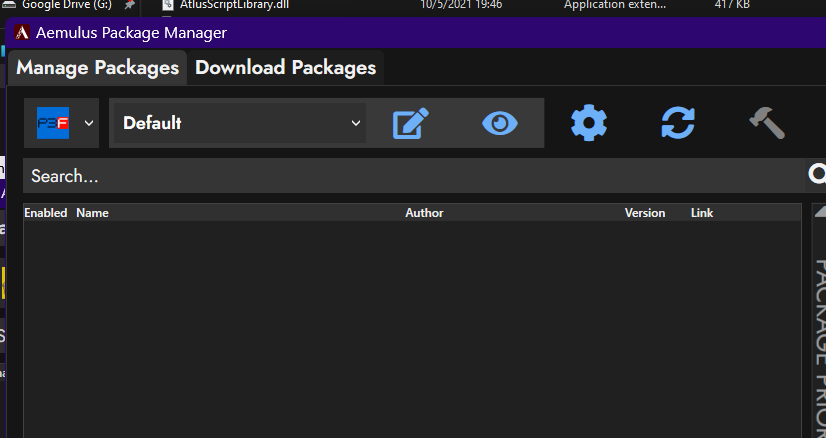Expand the package priority triangle arrow
The height and width of the screenshot is (438, 826).
click(x=821, y=211)
